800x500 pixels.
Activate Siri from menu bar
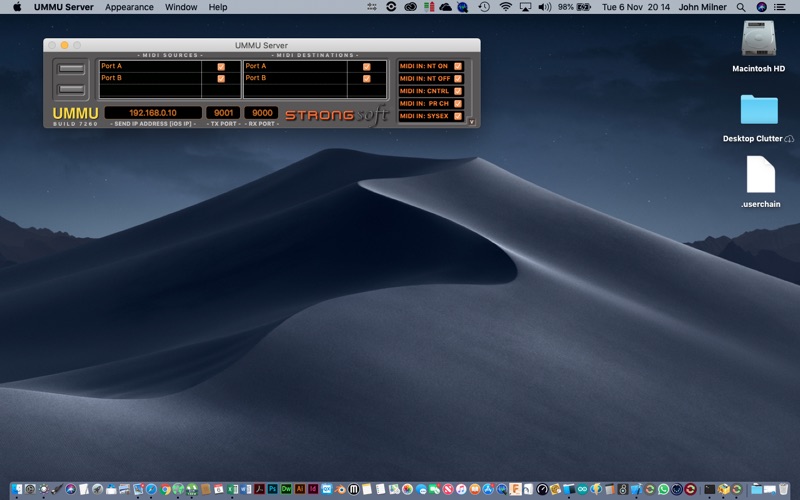click(761, 7)
